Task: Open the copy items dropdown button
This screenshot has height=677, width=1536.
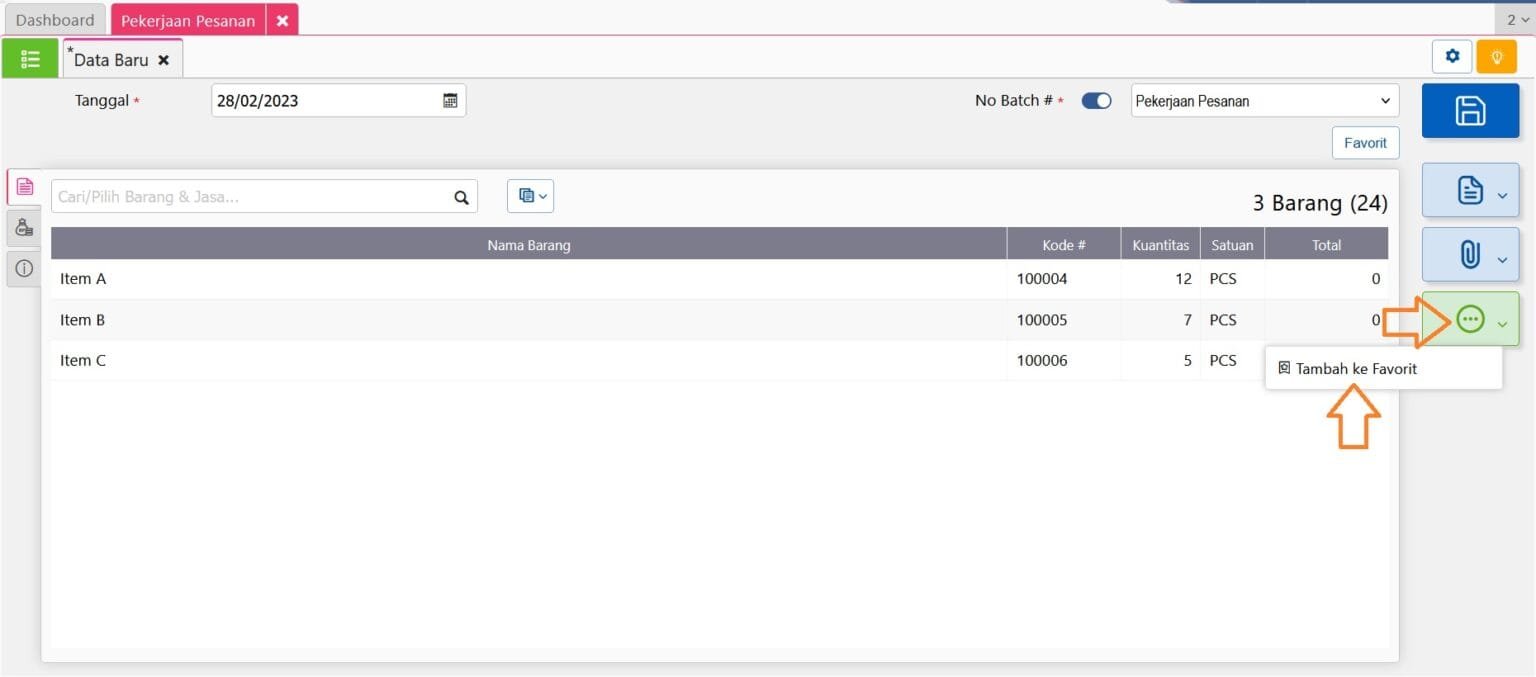Action: tap(530, 196)
